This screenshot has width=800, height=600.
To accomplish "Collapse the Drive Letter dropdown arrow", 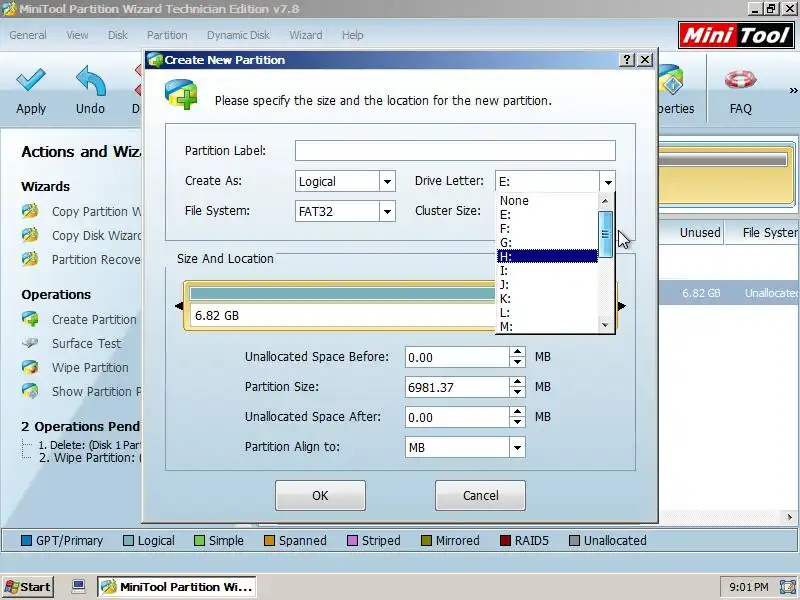I will [x=608, y=182].
